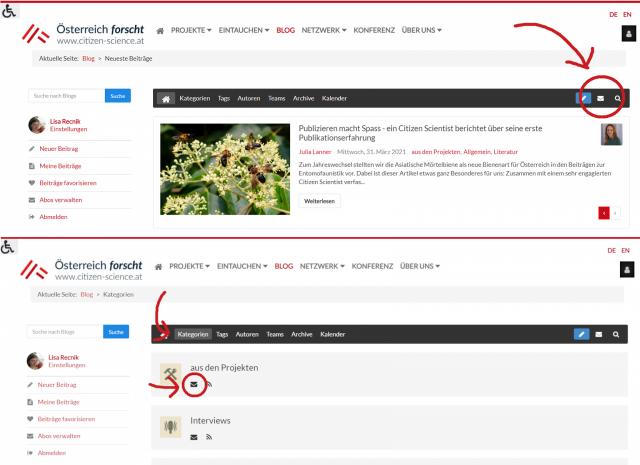
Task: Select highlighted Kategorien tab on Kategorien page
Action: pos(193,334)
